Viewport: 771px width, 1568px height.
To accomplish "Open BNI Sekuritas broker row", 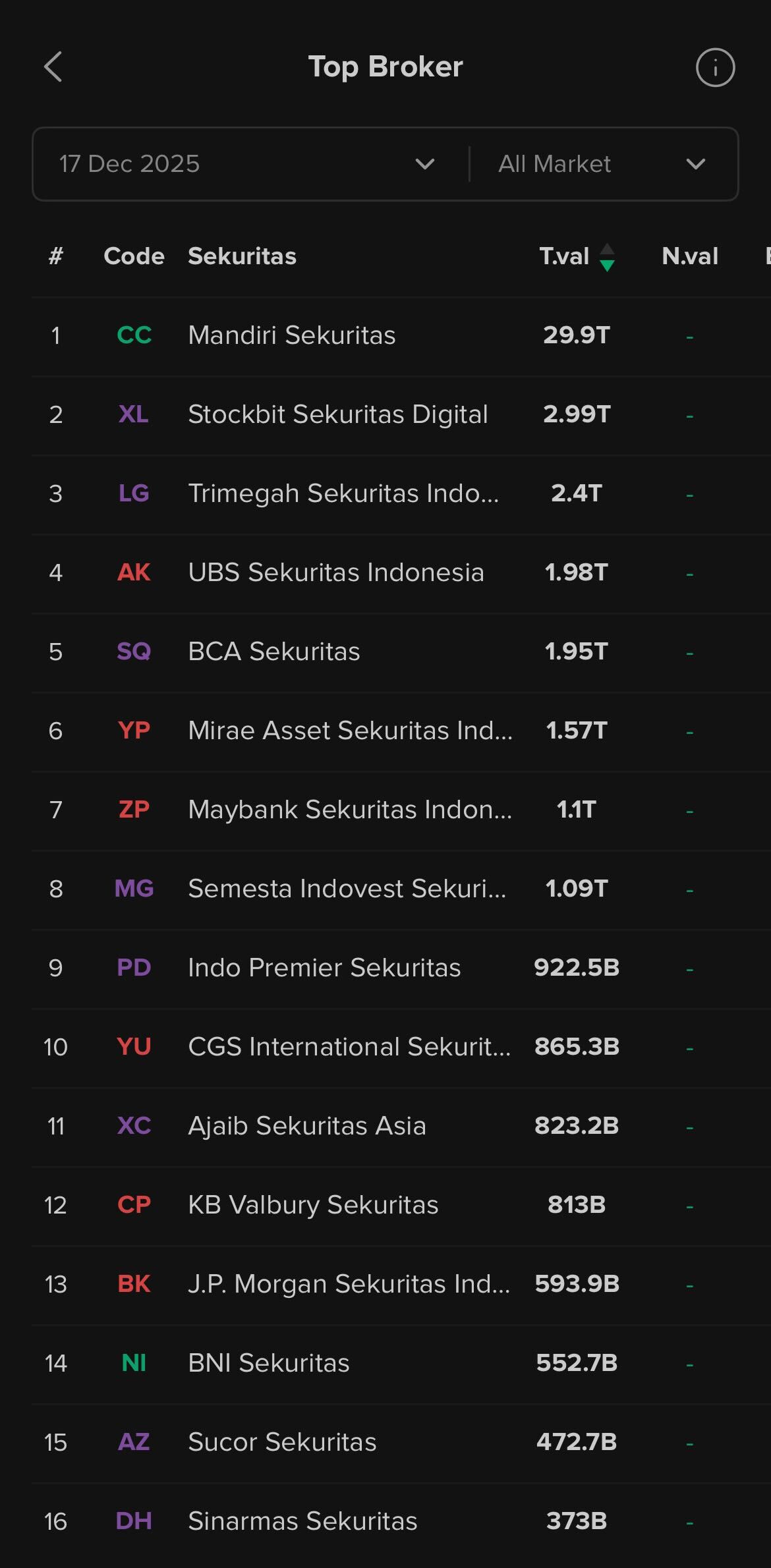I will (x=269, y=1363).
